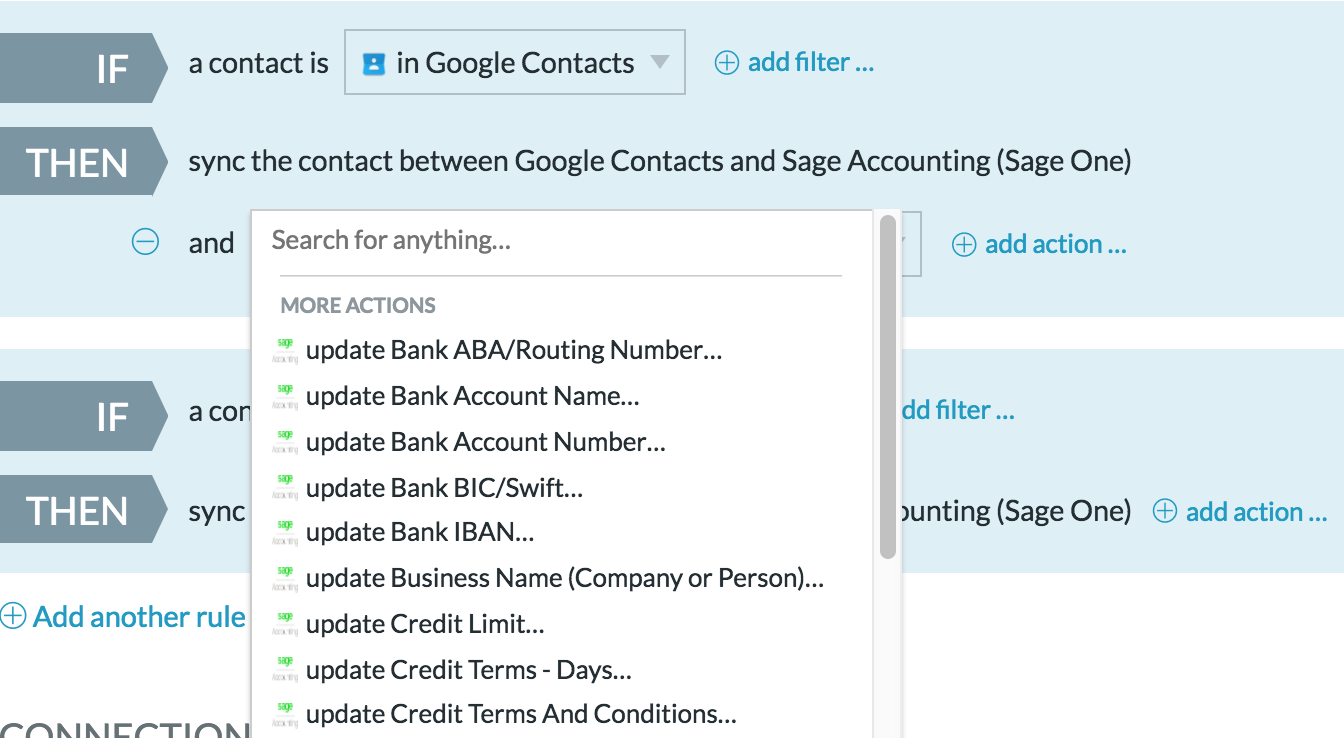Select 'update Bank IBAN…'
The width and height of the screenshot is (1344, 738).
420,533
